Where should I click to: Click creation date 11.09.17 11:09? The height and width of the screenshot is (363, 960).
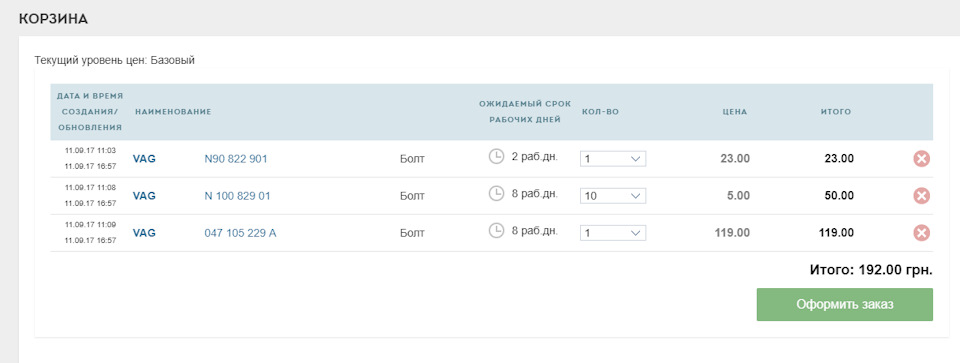(x=90, y=225)
